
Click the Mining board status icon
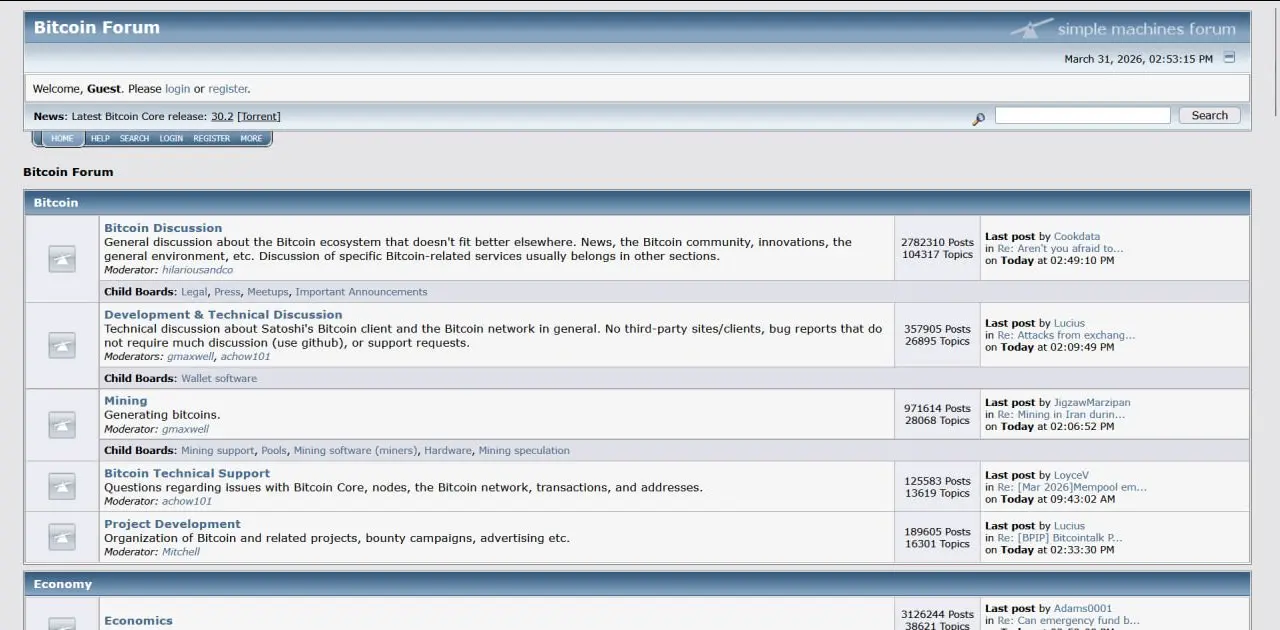62,425
